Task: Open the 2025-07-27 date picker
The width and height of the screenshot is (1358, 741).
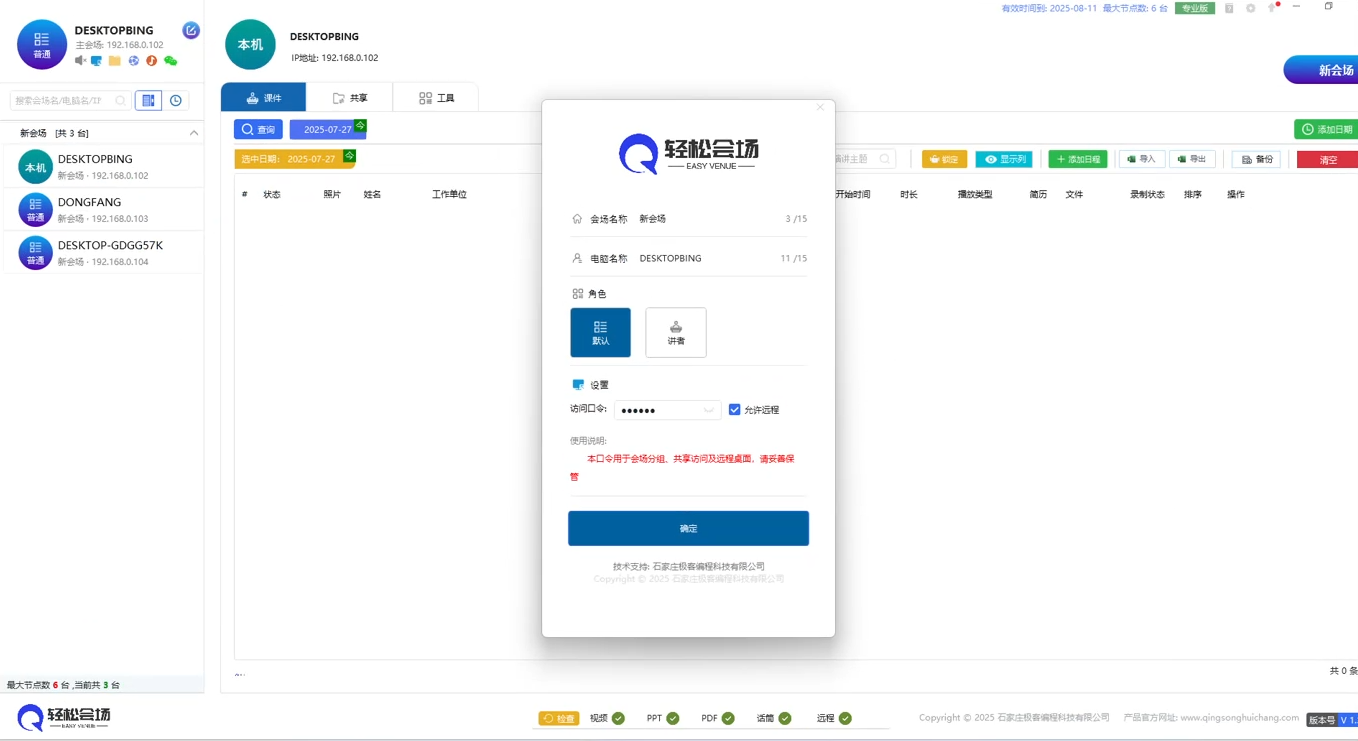Action: pos(328,130)
